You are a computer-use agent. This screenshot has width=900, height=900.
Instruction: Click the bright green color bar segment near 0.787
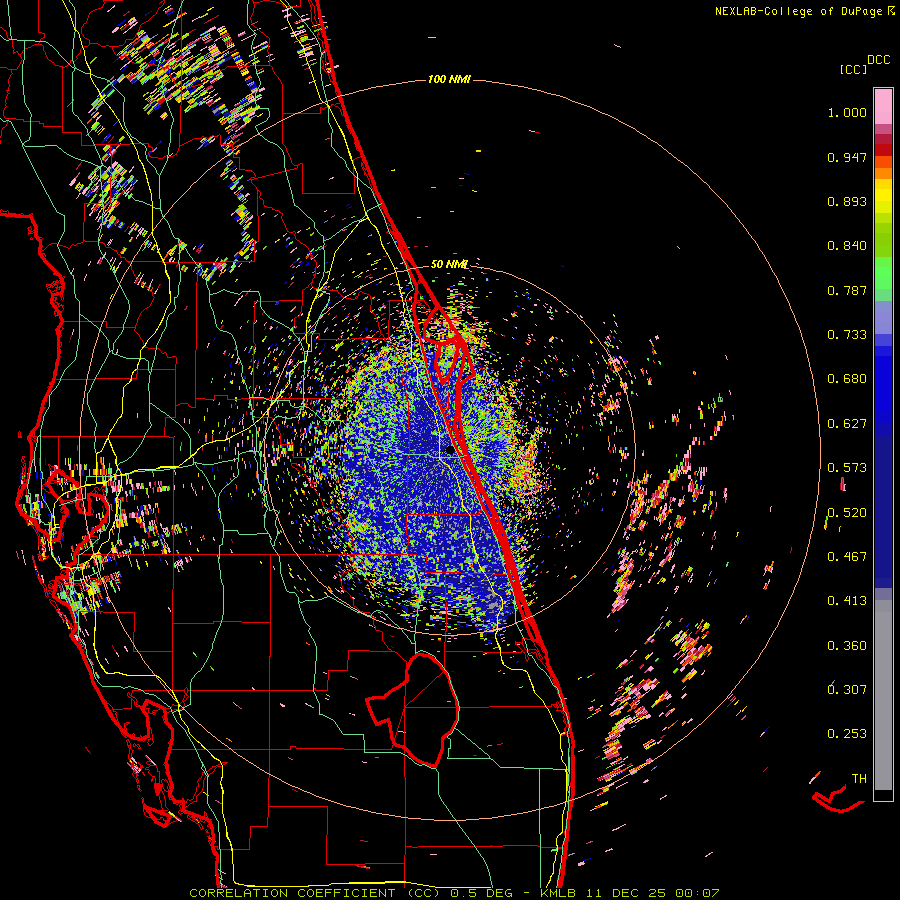pos(883,273)
